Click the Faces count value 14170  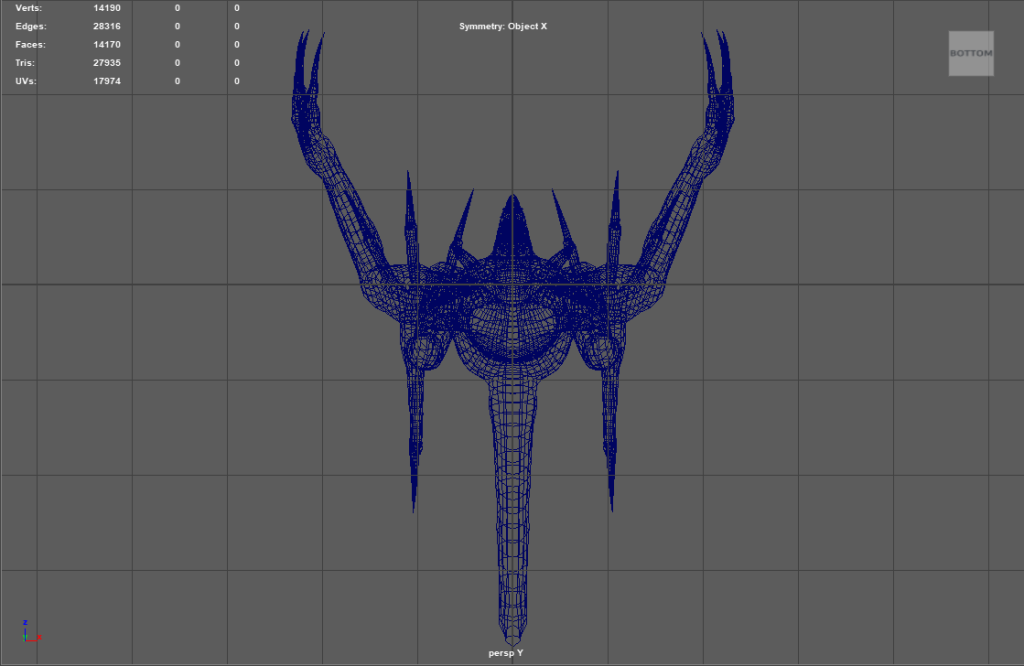point(107,44)
